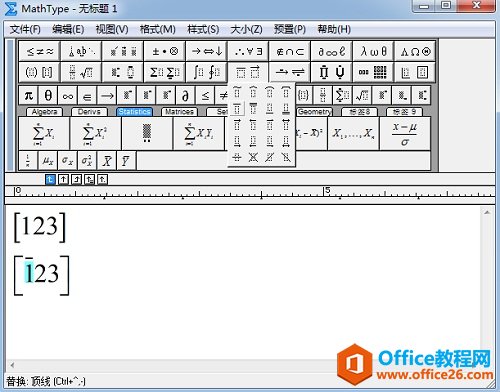Expand the relational symbols palette (≤≠≈)
This screenshot has width=500, height=392.
pos(40,51)
